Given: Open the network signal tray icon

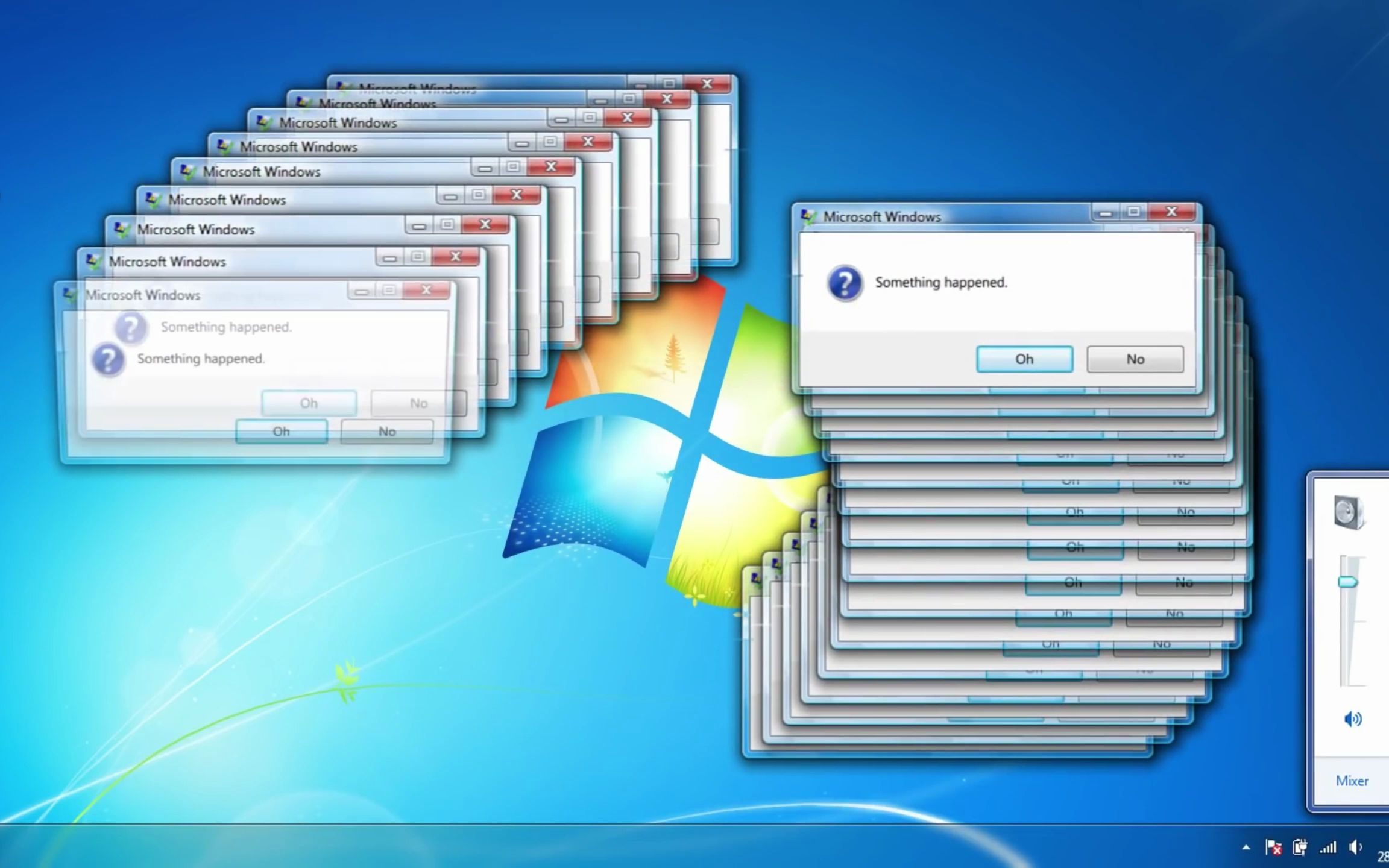Looking at the screenshot, I should point(1328,848).
